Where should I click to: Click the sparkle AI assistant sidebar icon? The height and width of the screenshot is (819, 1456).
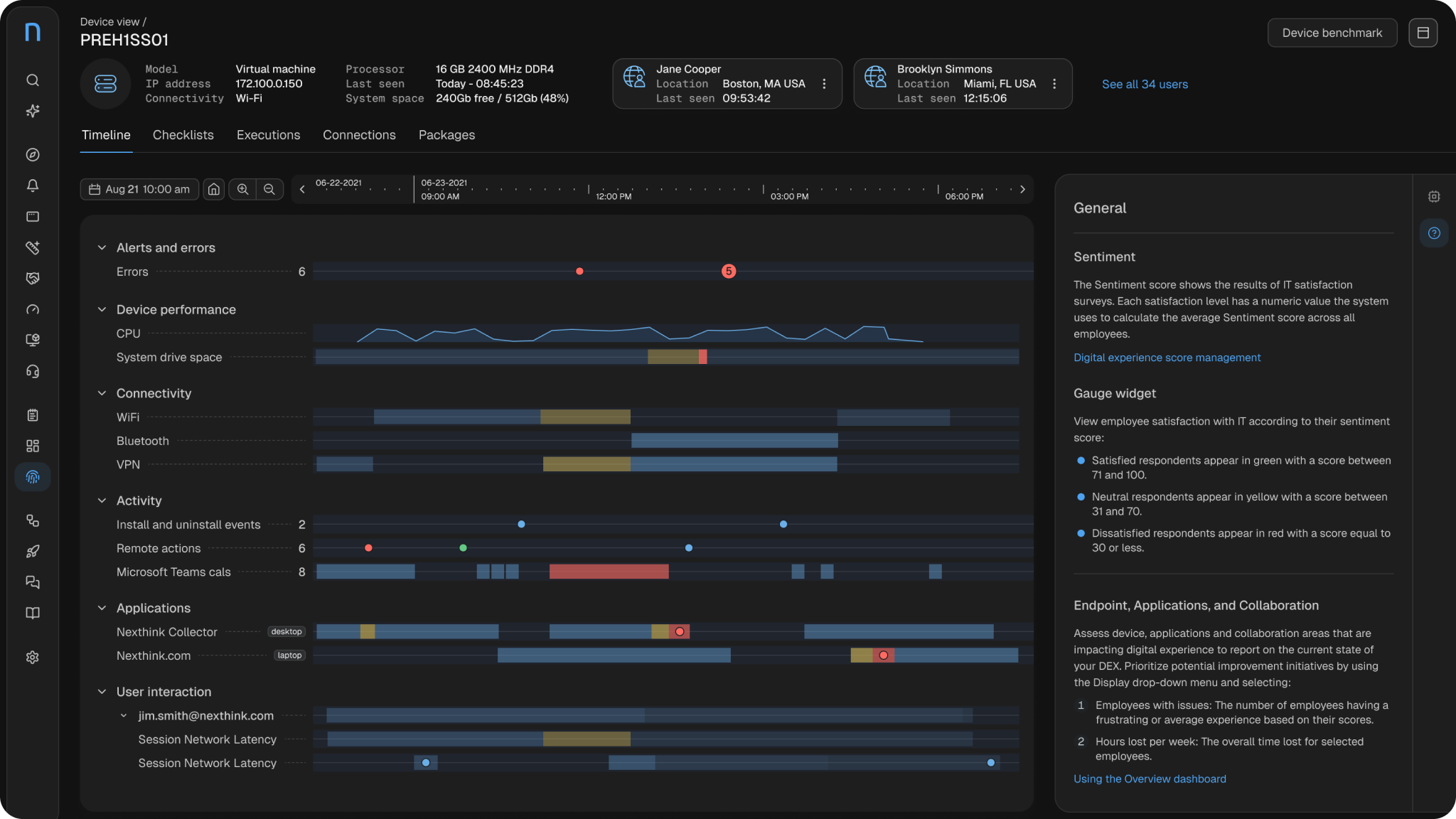33,111
